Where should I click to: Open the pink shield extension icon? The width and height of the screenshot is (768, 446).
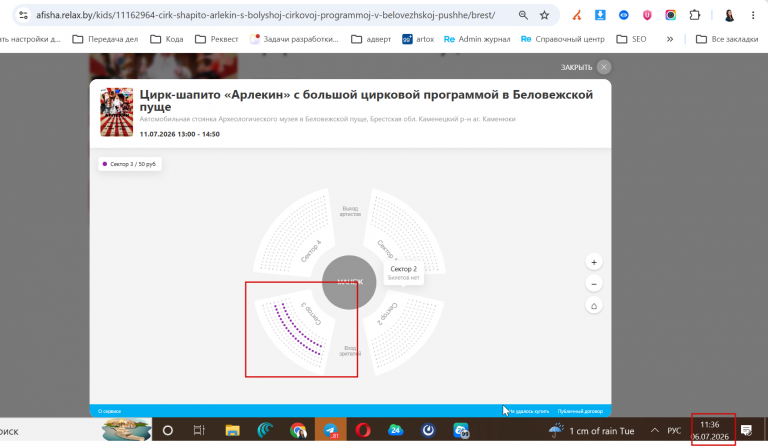647,15
